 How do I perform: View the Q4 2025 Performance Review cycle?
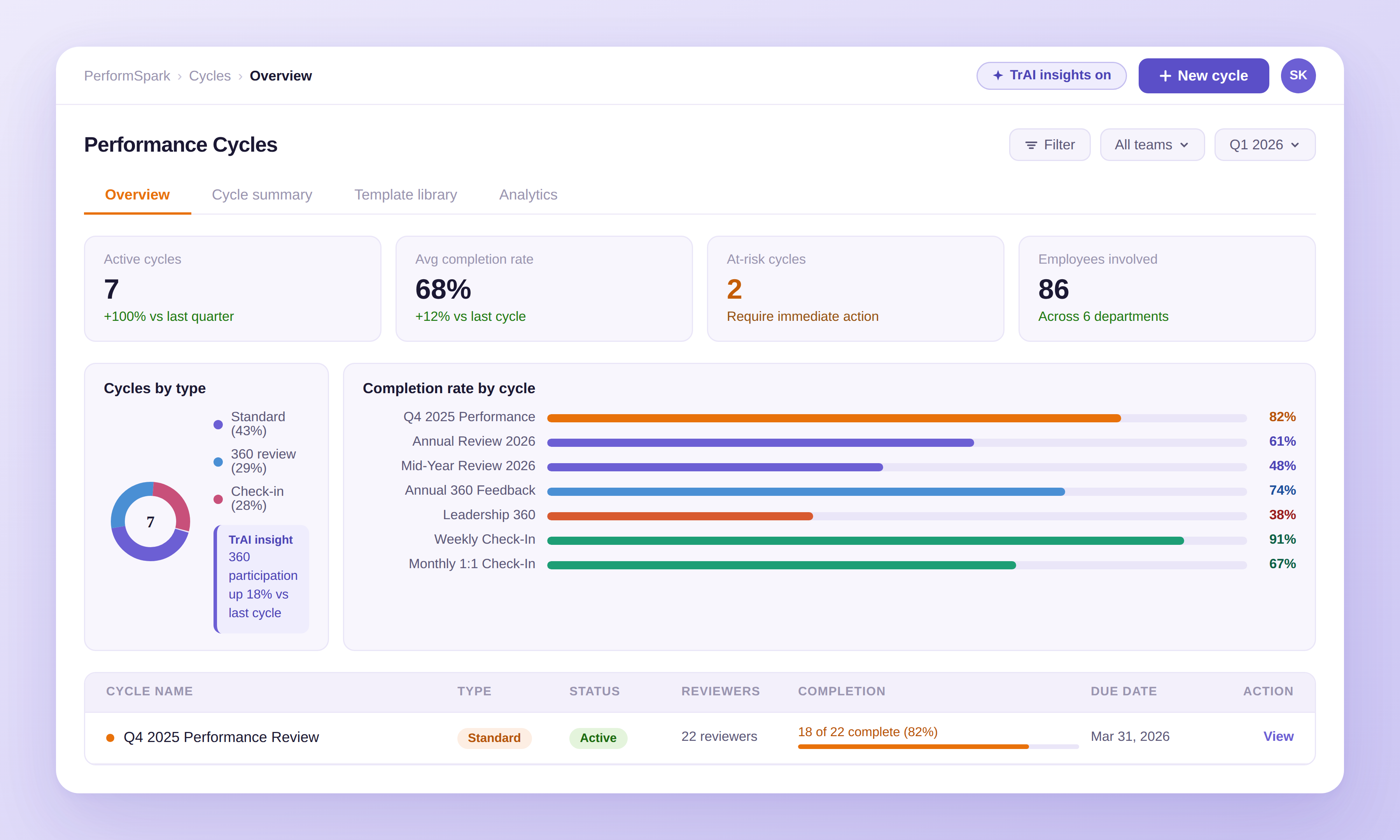click(1278, 737)
